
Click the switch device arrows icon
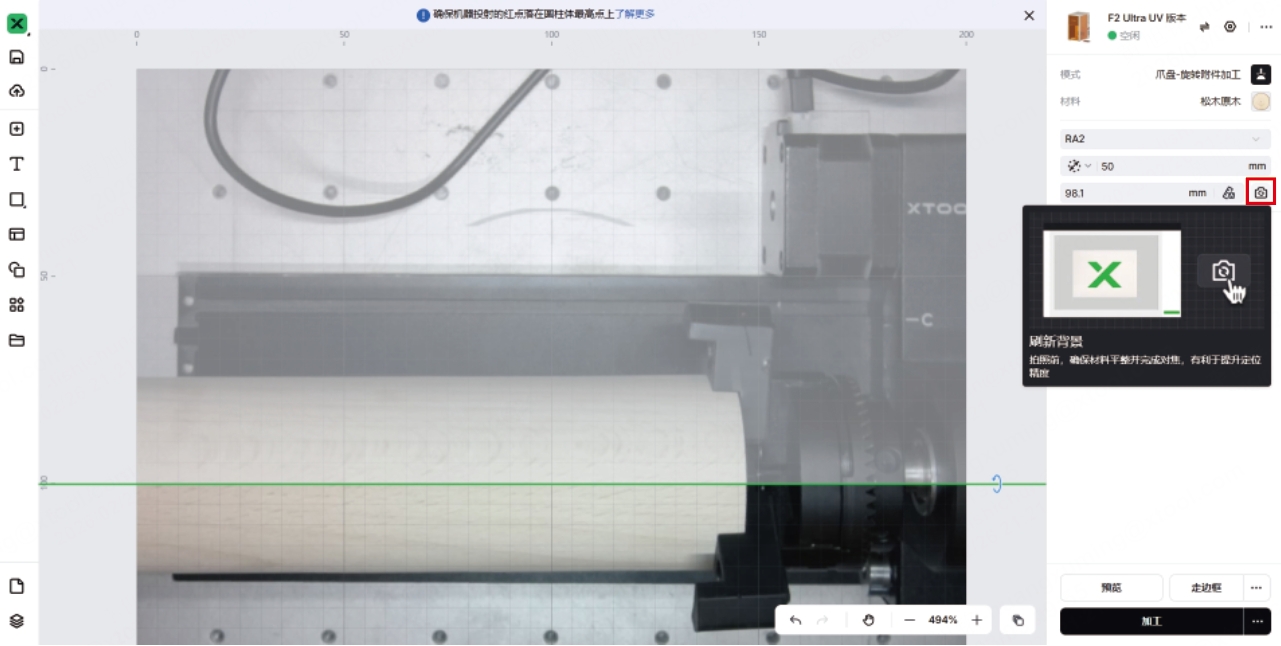pos(1205,27)
